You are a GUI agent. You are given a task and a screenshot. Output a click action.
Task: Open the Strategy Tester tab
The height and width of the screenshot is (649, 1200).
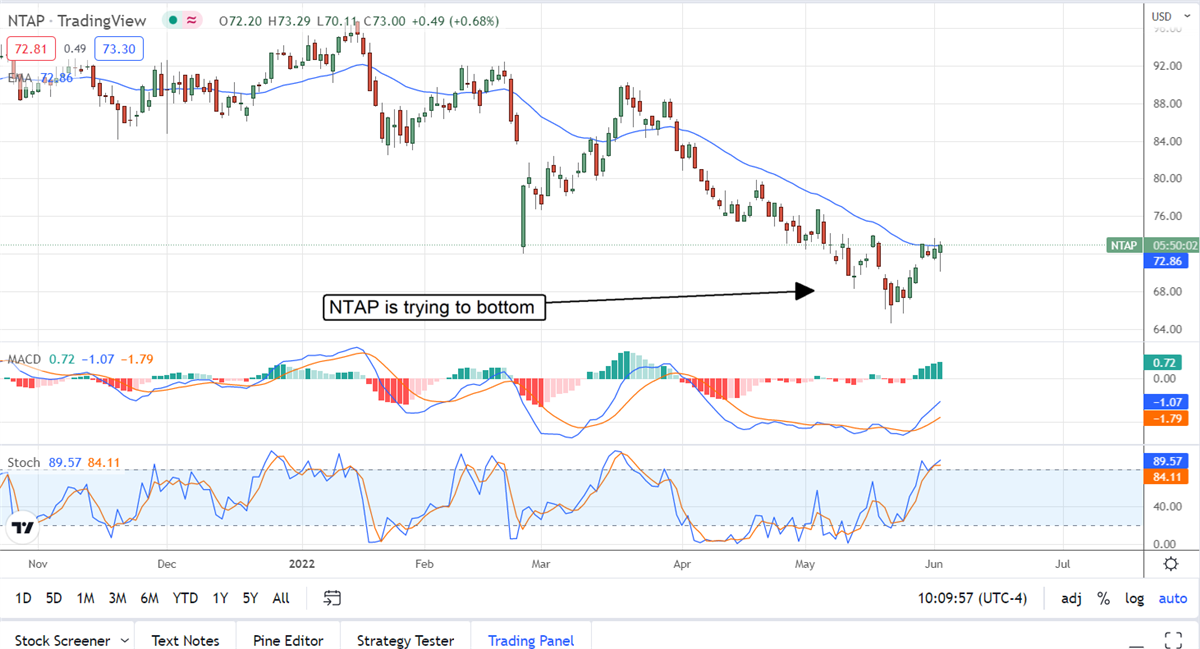pos(405,640)
